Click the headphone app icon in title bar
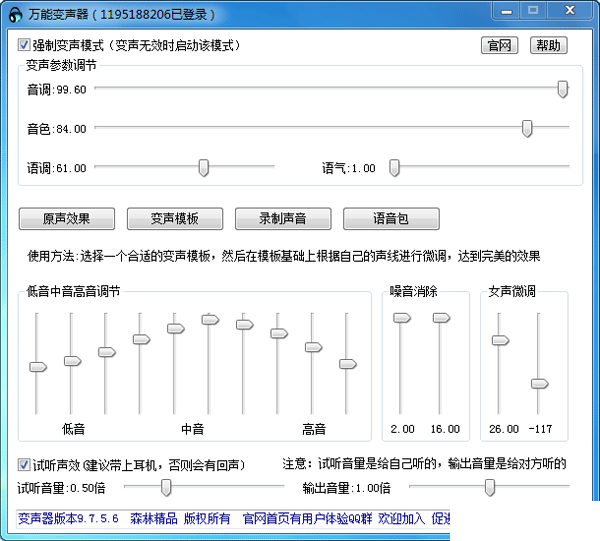The image size is (600, 541). coord(15,15)
